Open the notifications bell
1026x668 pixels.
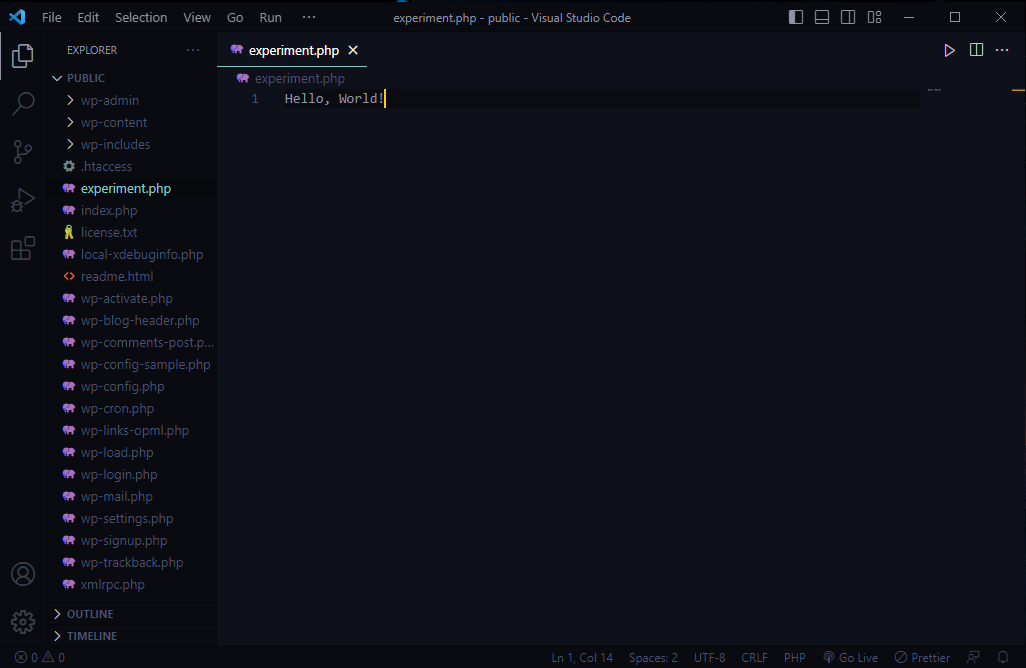pos(1002,658)
